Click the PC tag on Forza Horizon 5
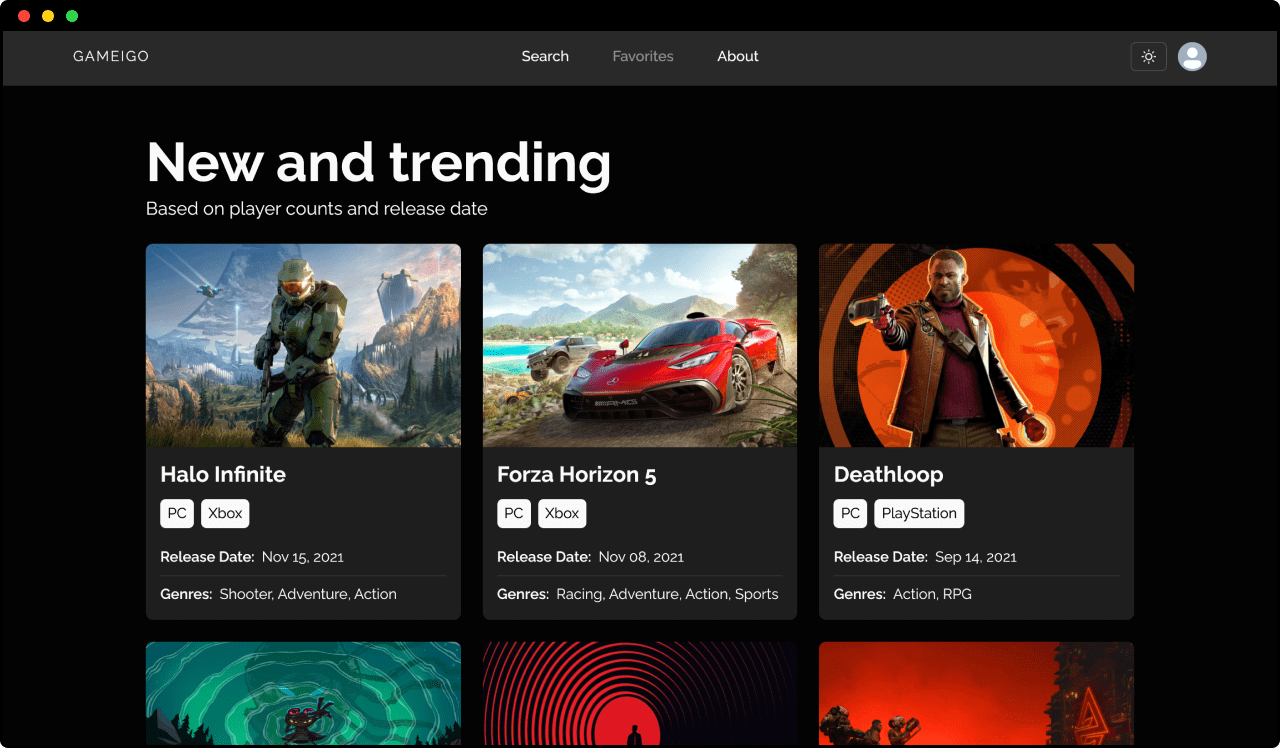Viewport: 1280px width, 748px height. click(514, 513)
